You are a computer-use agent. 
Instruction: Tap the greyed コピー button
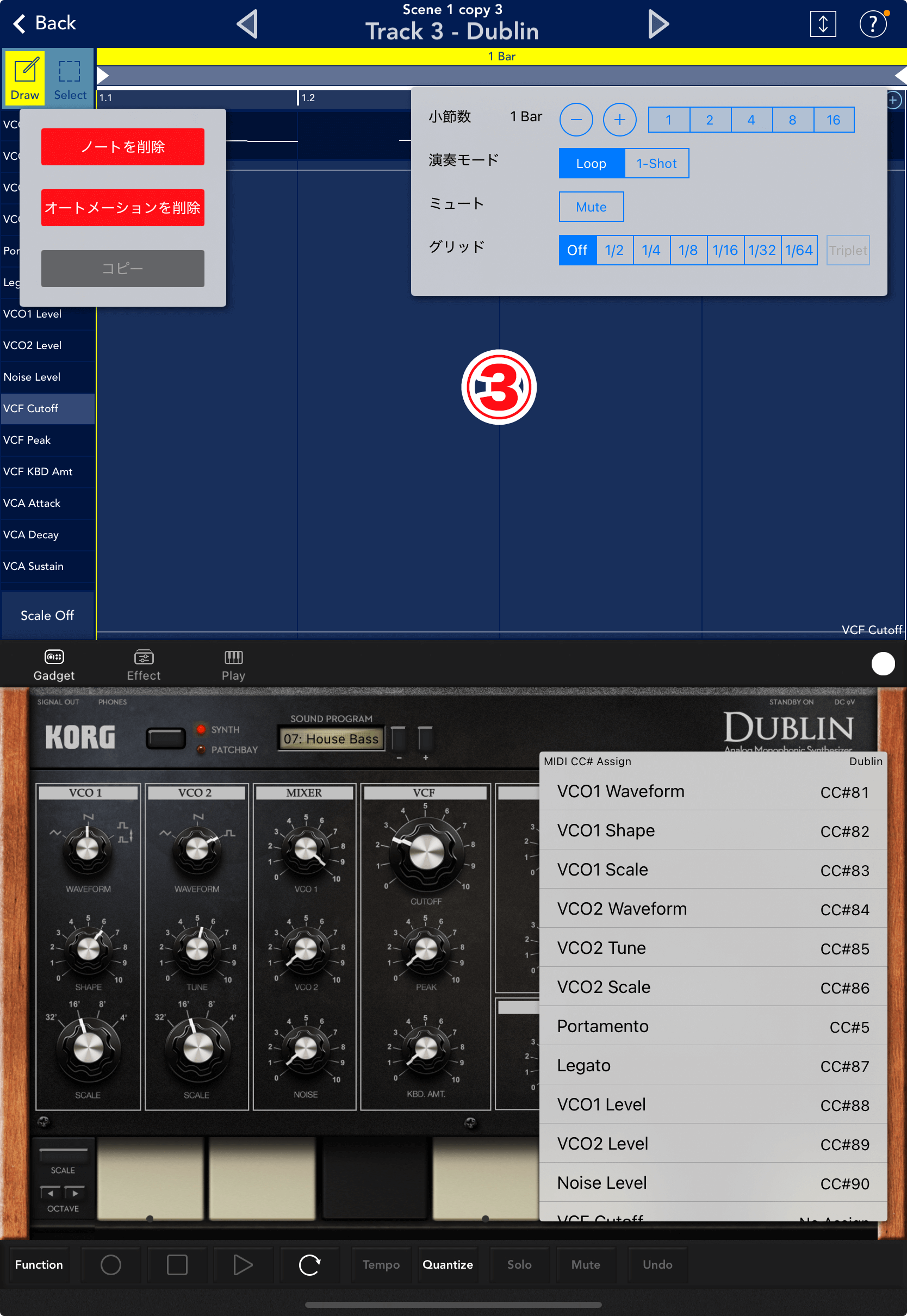click(123, 268)
